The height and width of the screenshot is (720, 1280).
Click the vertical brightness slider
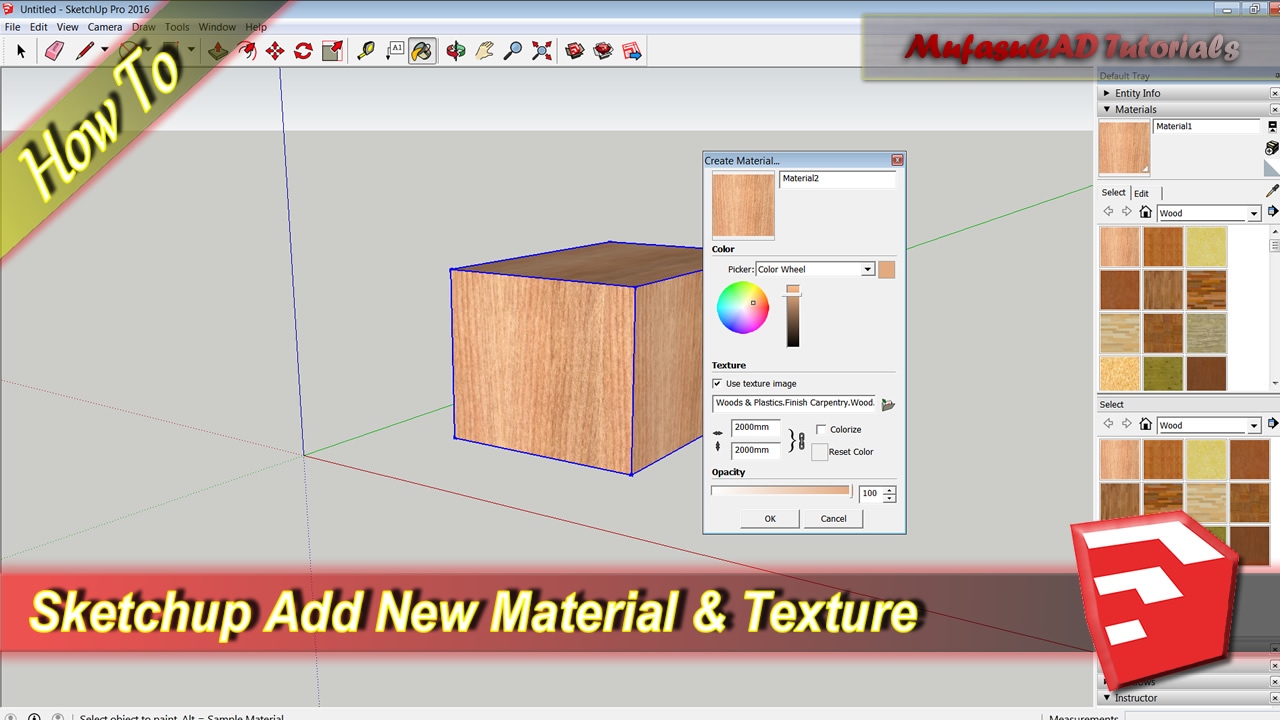tap(793, 316)
